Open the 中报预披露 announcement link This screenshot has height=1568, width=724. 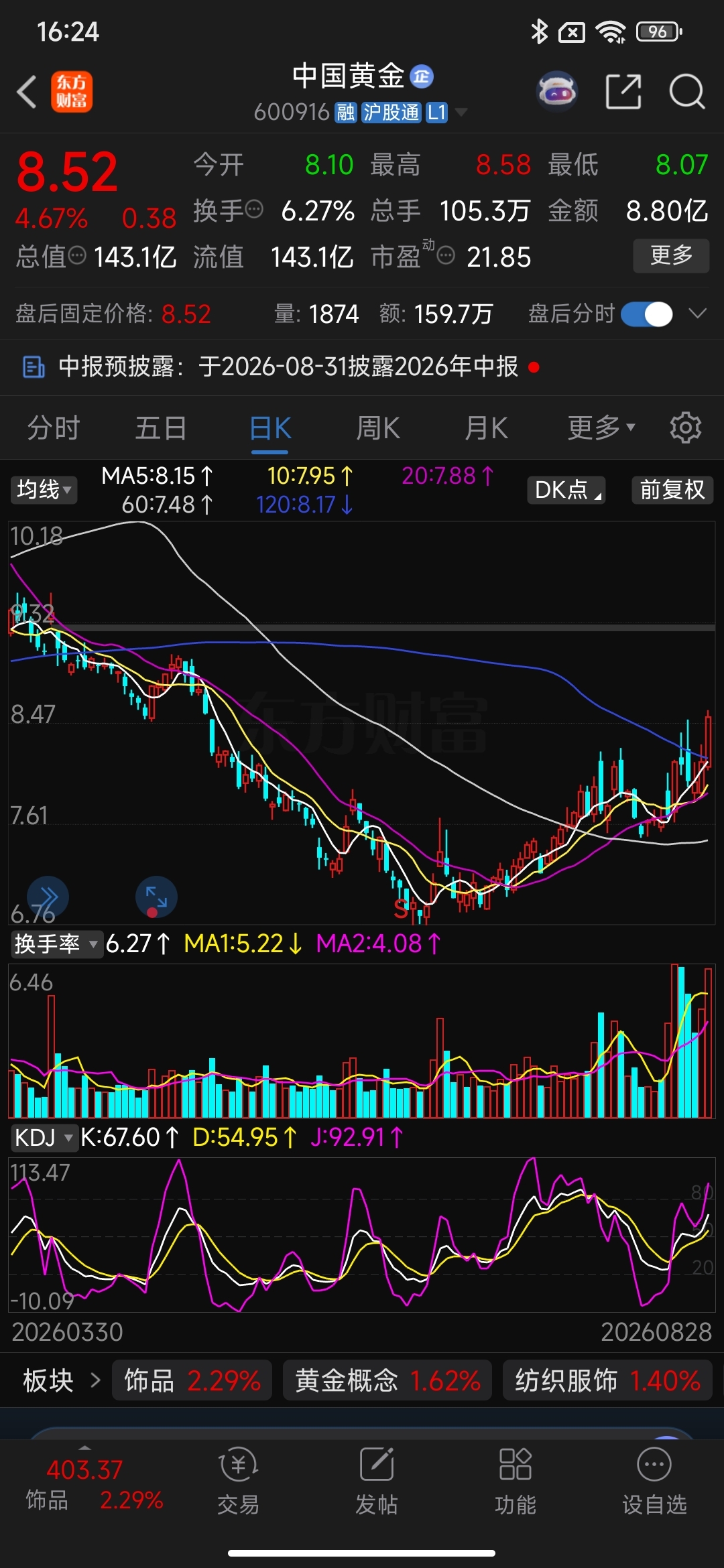pos(288,367)
